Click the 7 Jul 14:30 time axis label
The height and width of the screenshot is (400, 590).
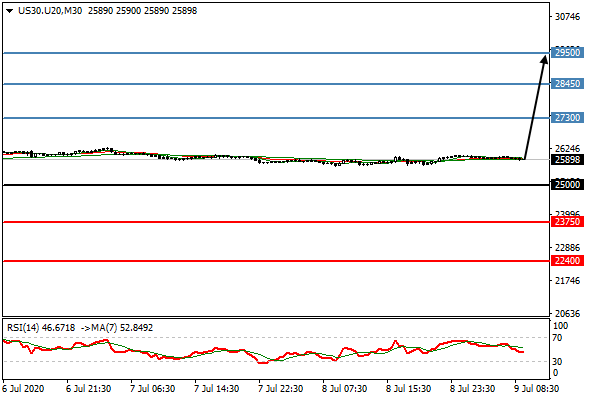pyautogui.click(x=216, y=389)
